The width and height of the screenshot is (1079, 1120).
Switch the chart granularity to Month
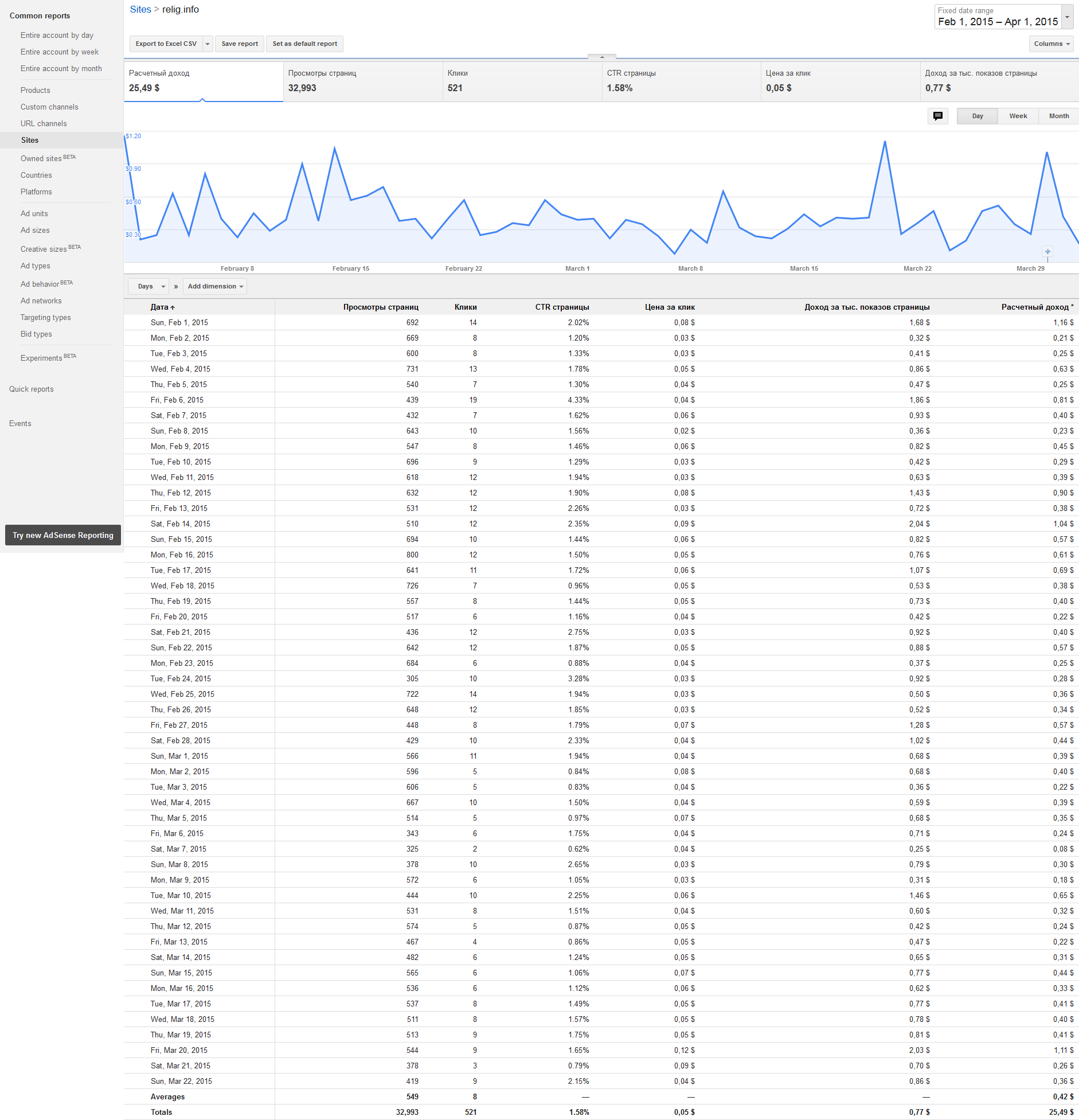pos(1058,116)
